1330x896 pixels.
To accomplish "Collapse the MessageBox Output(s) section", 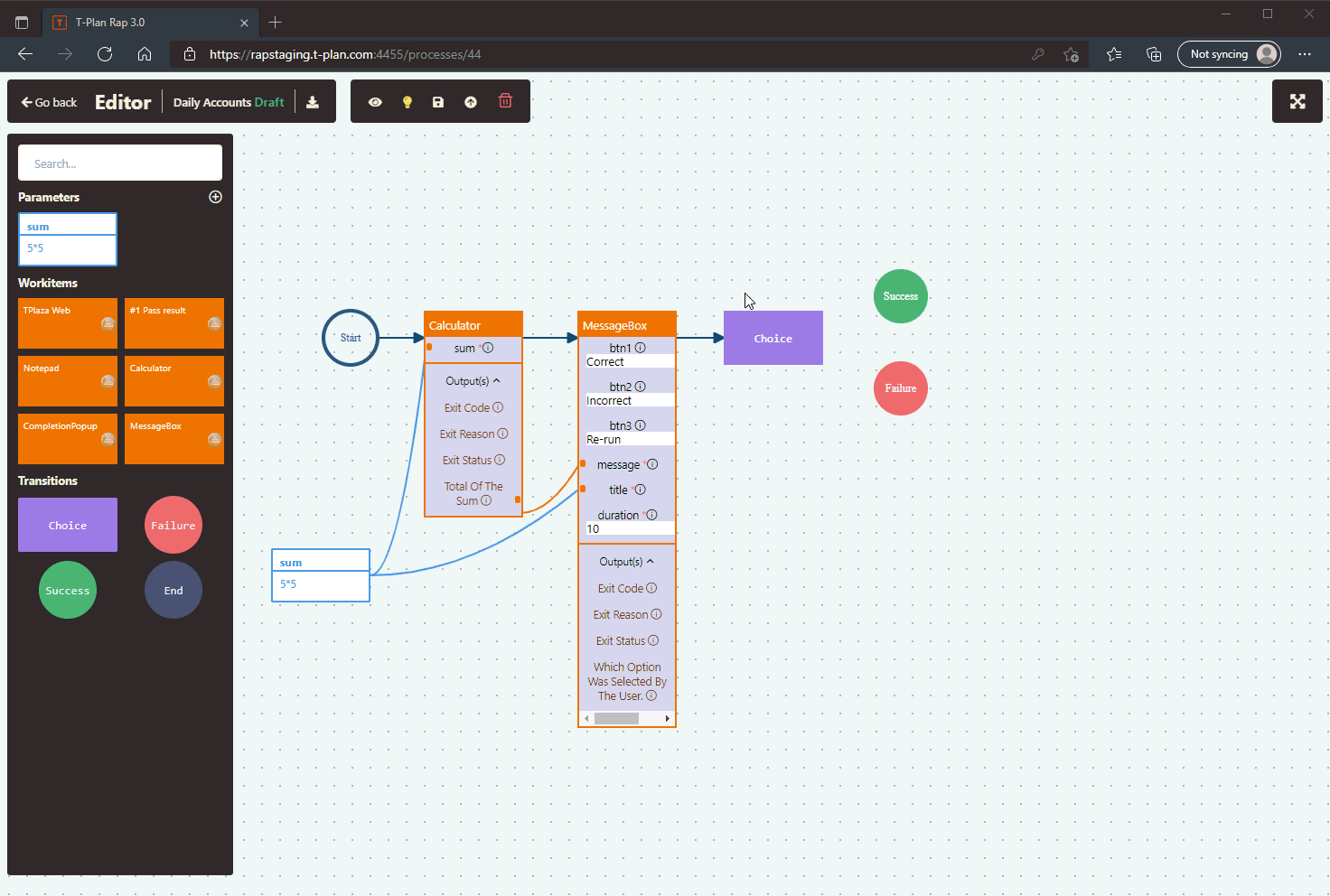I will coord(650,562).
